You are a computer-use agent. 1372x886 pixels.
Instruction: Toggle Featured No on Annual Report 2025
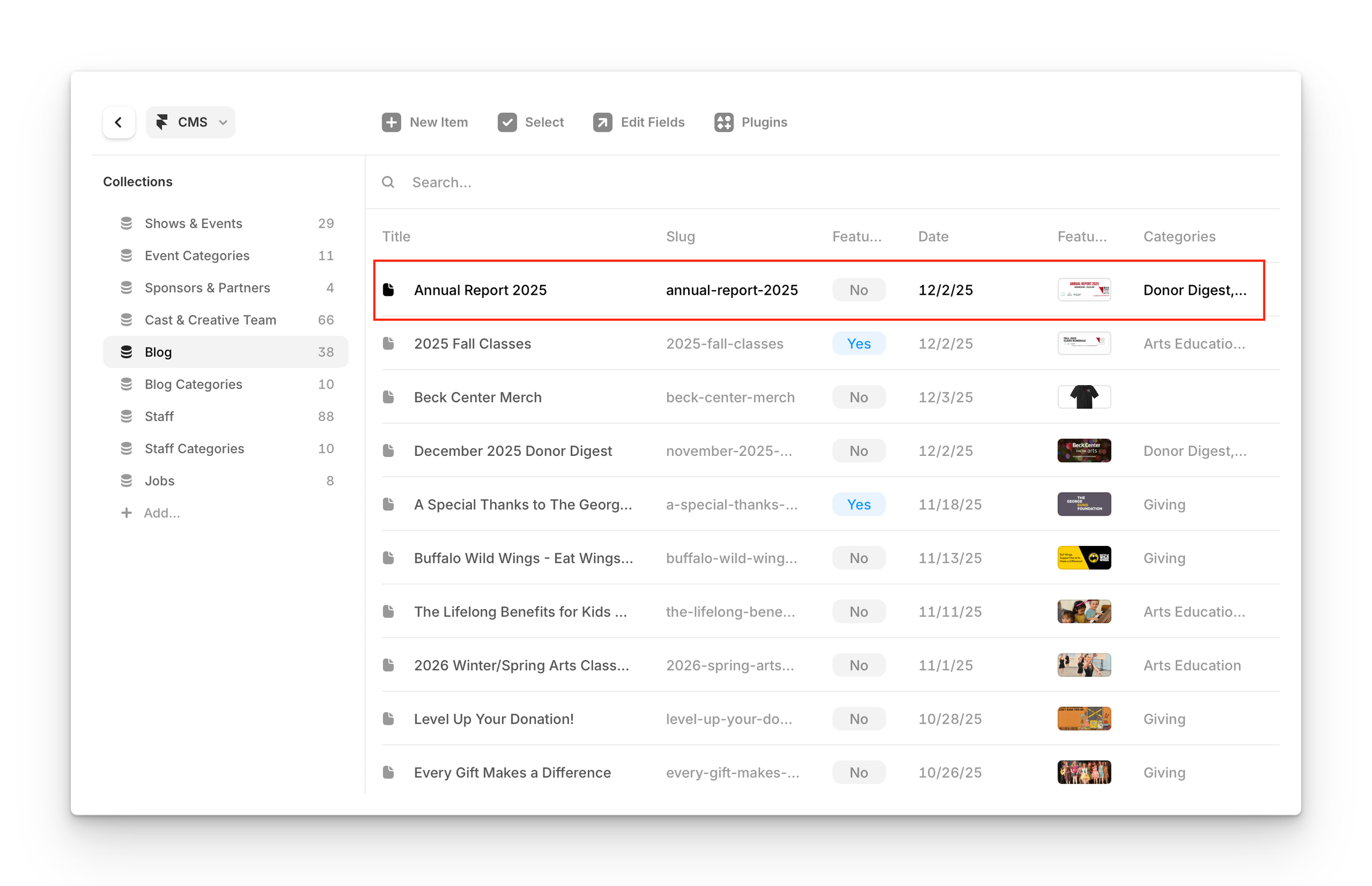pos(858,290)
